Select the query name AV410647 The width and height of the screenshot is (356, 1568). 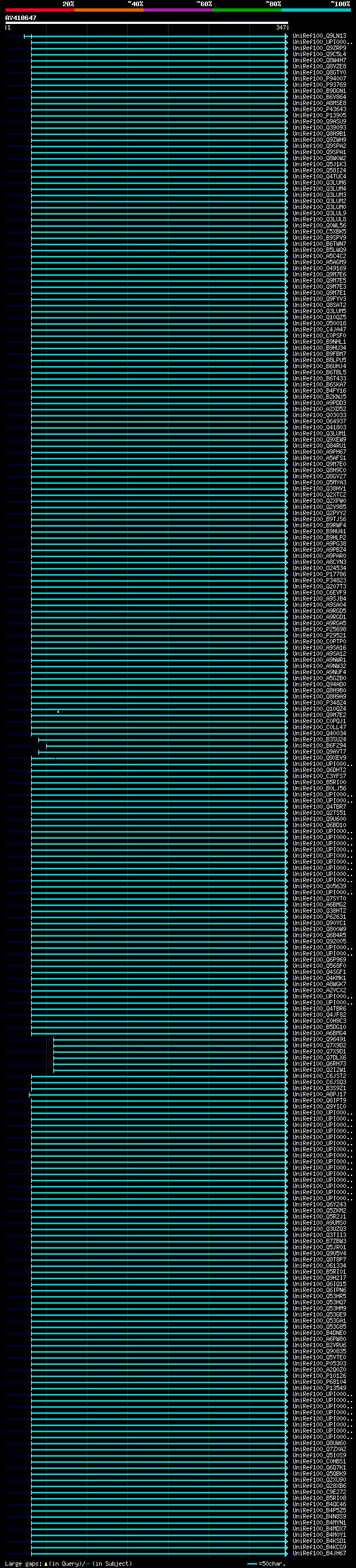tap(21, 18)
